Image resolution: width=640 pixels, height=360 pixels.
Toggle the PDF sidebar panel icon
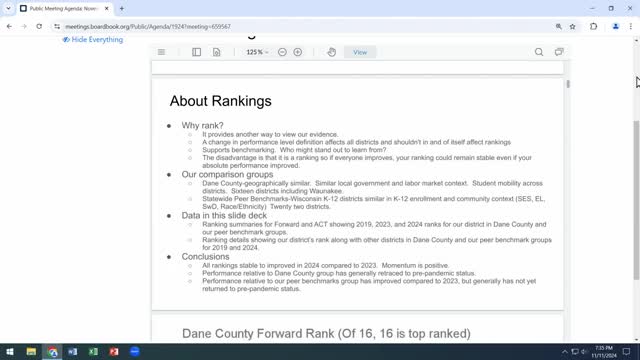(x=196, y=52)
